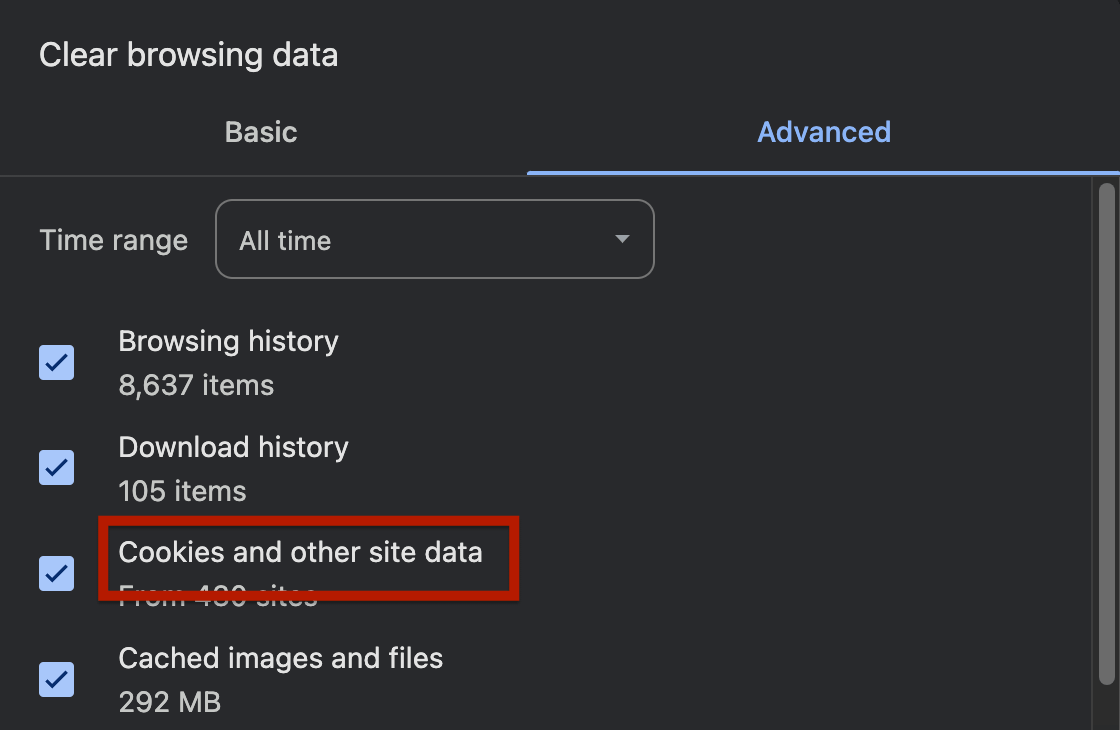Screen dimensions: 1120x730
Task: Click inside the All time combo box
Action: tap(400, 239)
